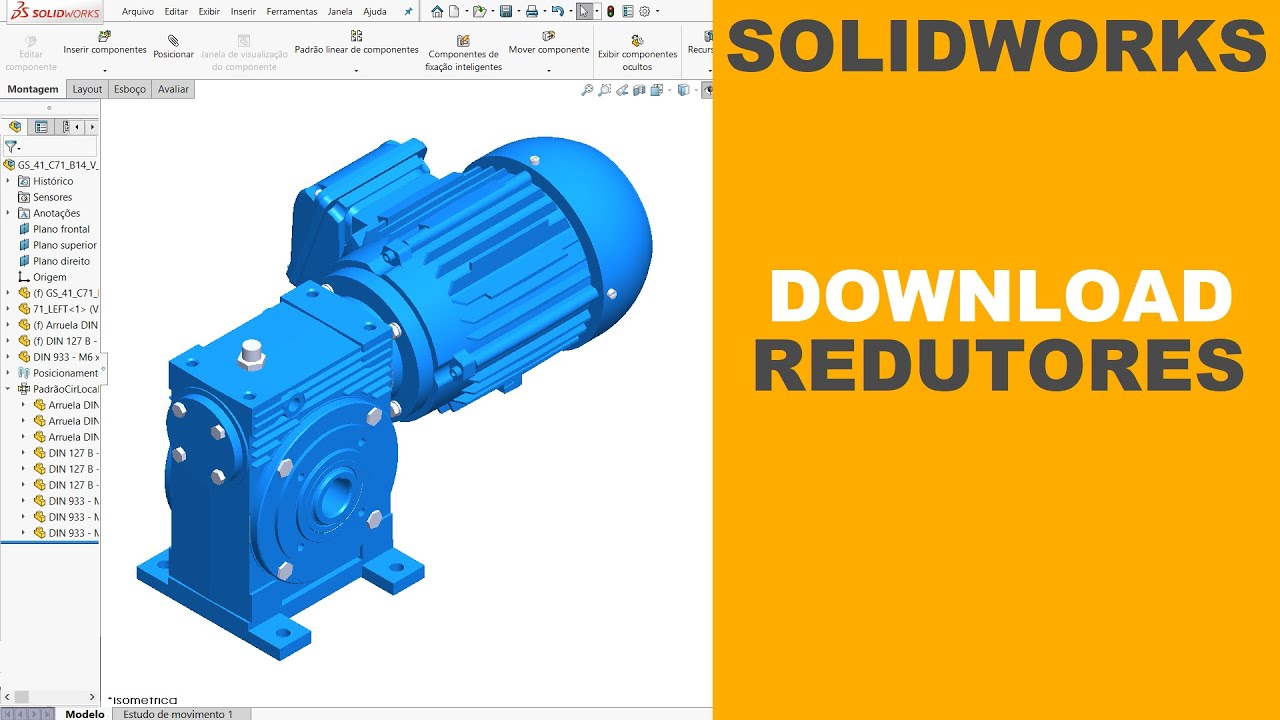Open dropdown under Padrão linear de componentes

[x=356, y=71]
